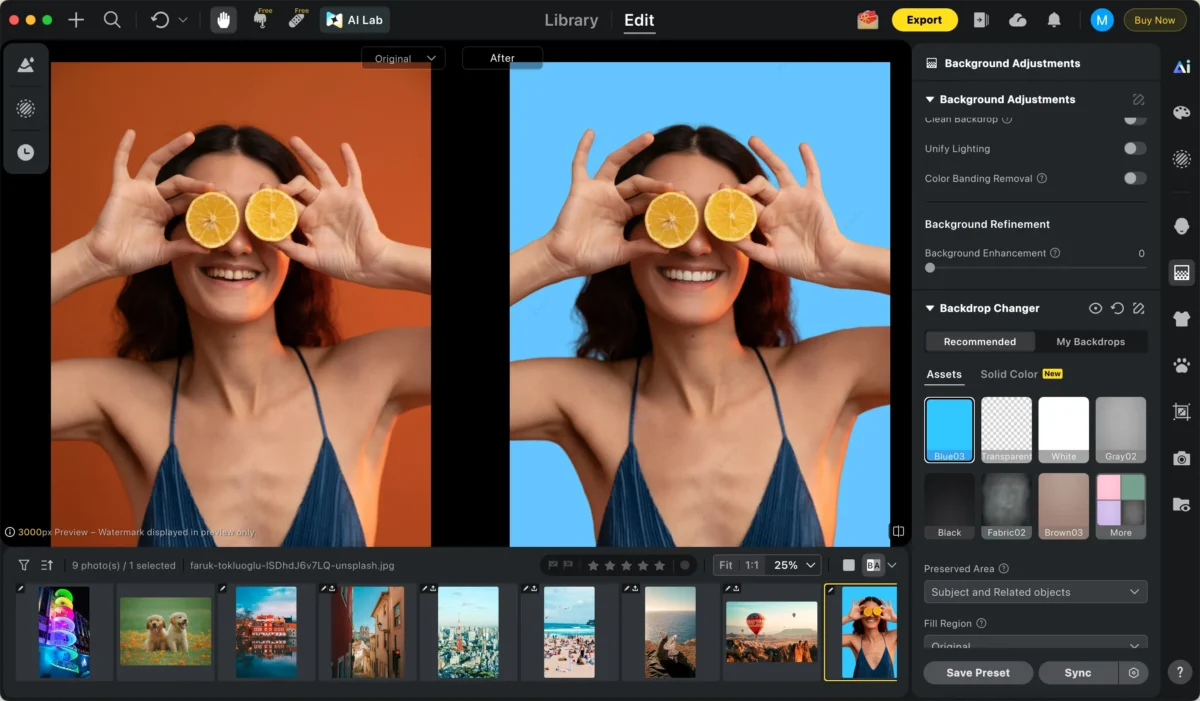Screen dimensions: 1200x701
Task: Open the AI Lab panel
Action: [355, 20]
